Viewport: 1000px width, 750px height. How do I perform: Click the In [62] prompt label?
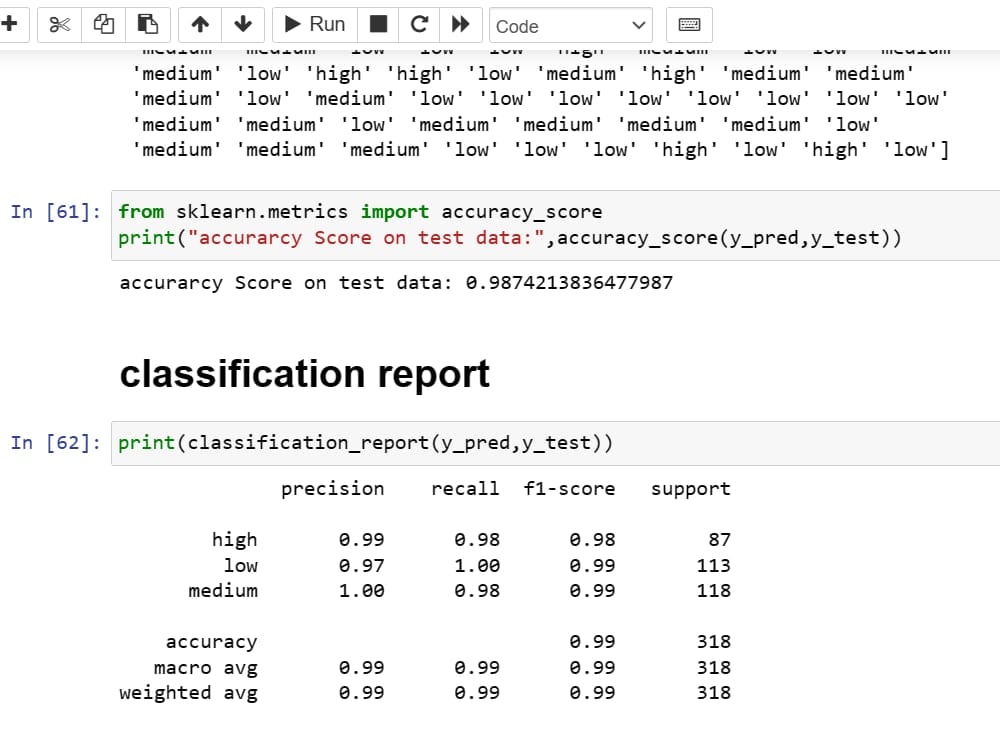click(x=56, y=442)
